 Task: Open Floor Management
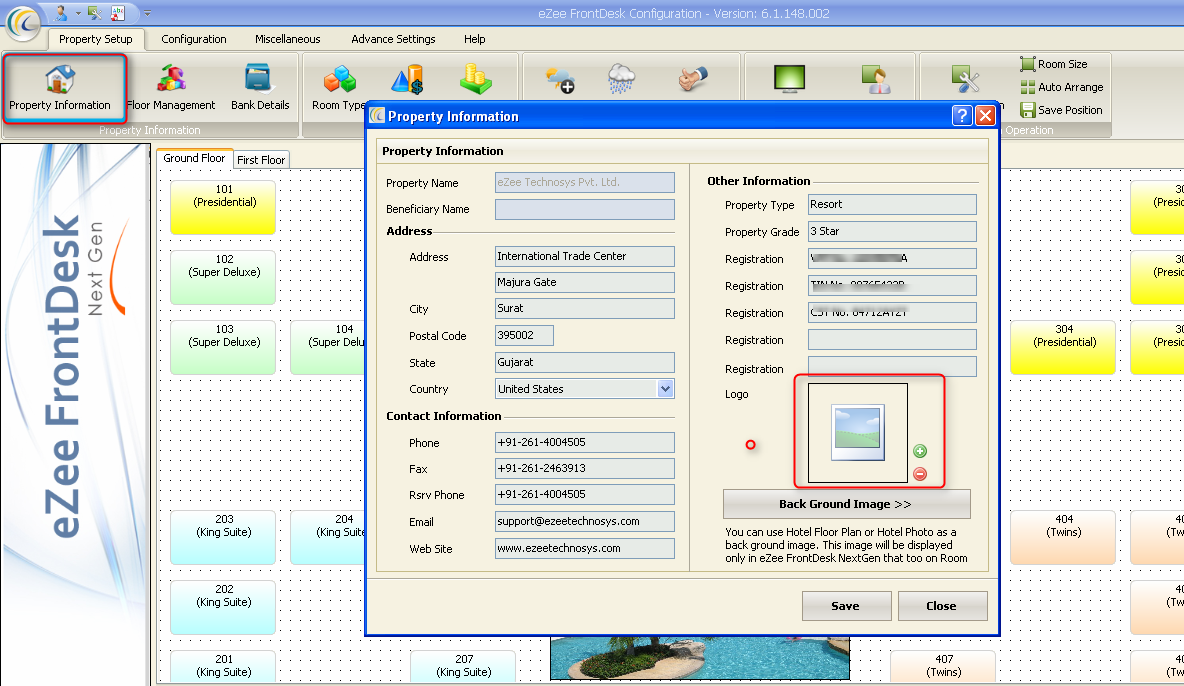pyautogui.click(x=171, y=88)
